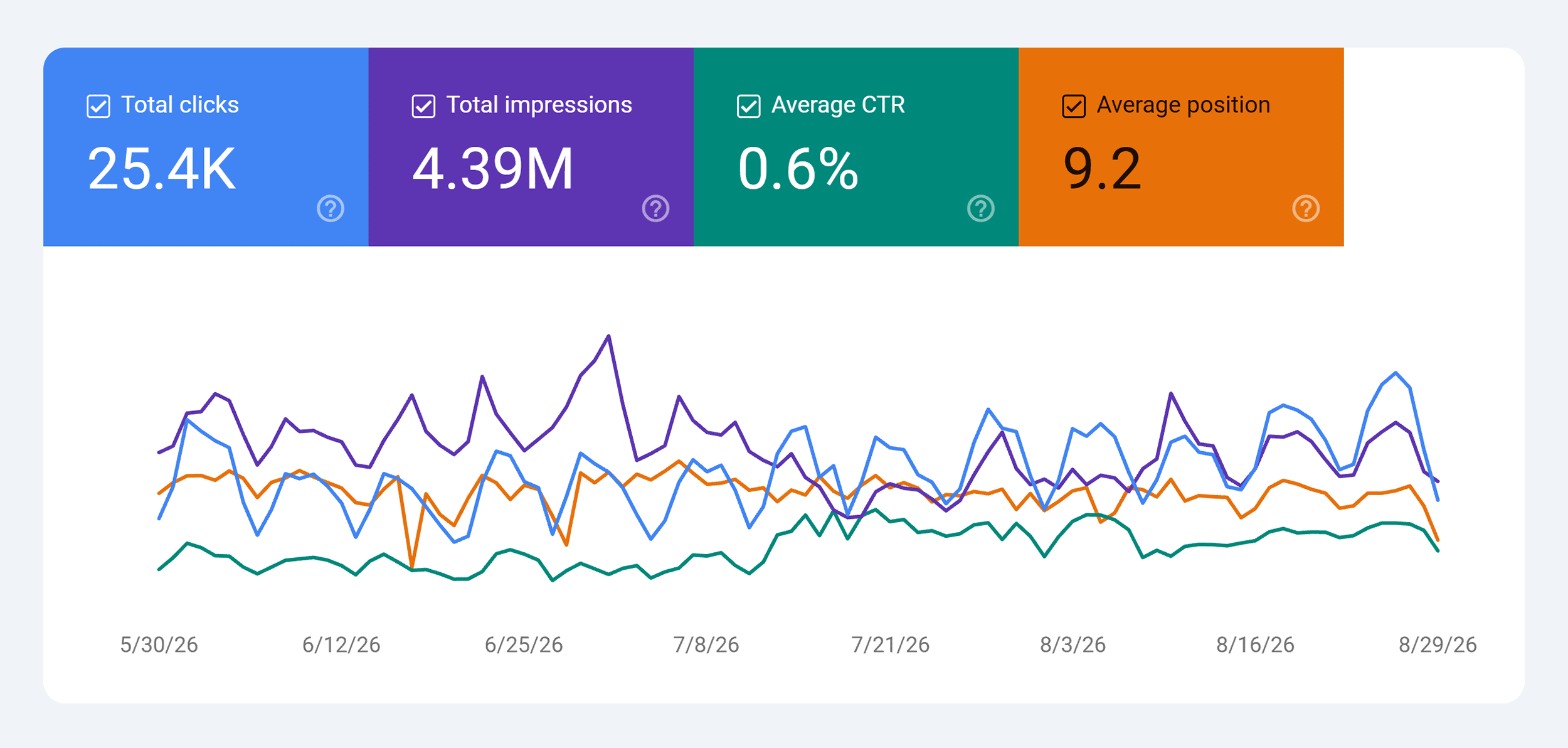Screen dimensions: 1568x748
Task: Toggle the Average position checkbox
Action: coord(1074,106)
